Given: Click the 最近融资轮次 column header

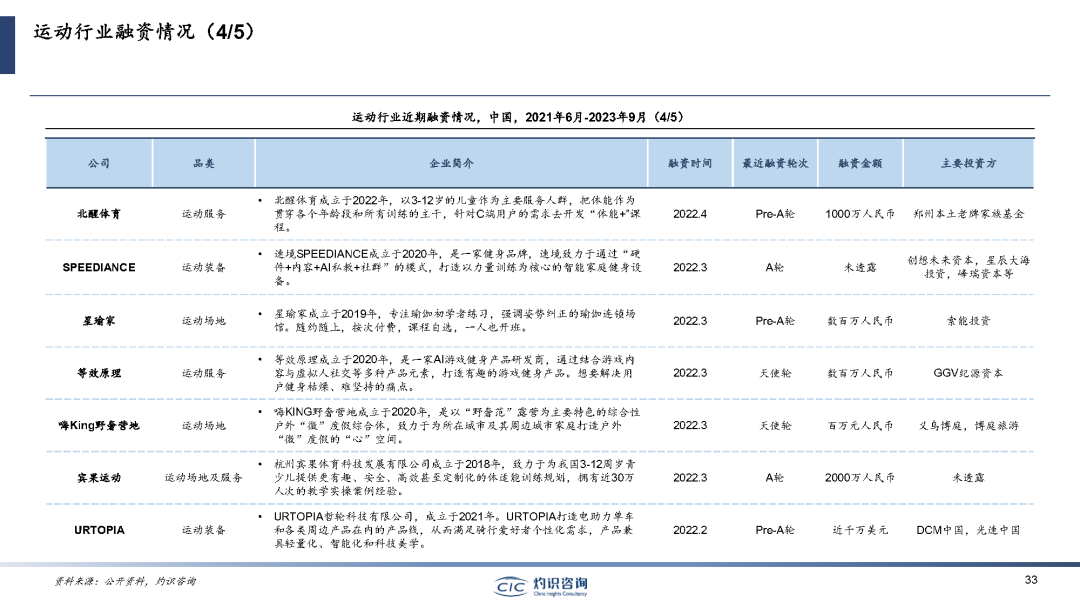Looking at the screenshot, I should pos(775,163).
